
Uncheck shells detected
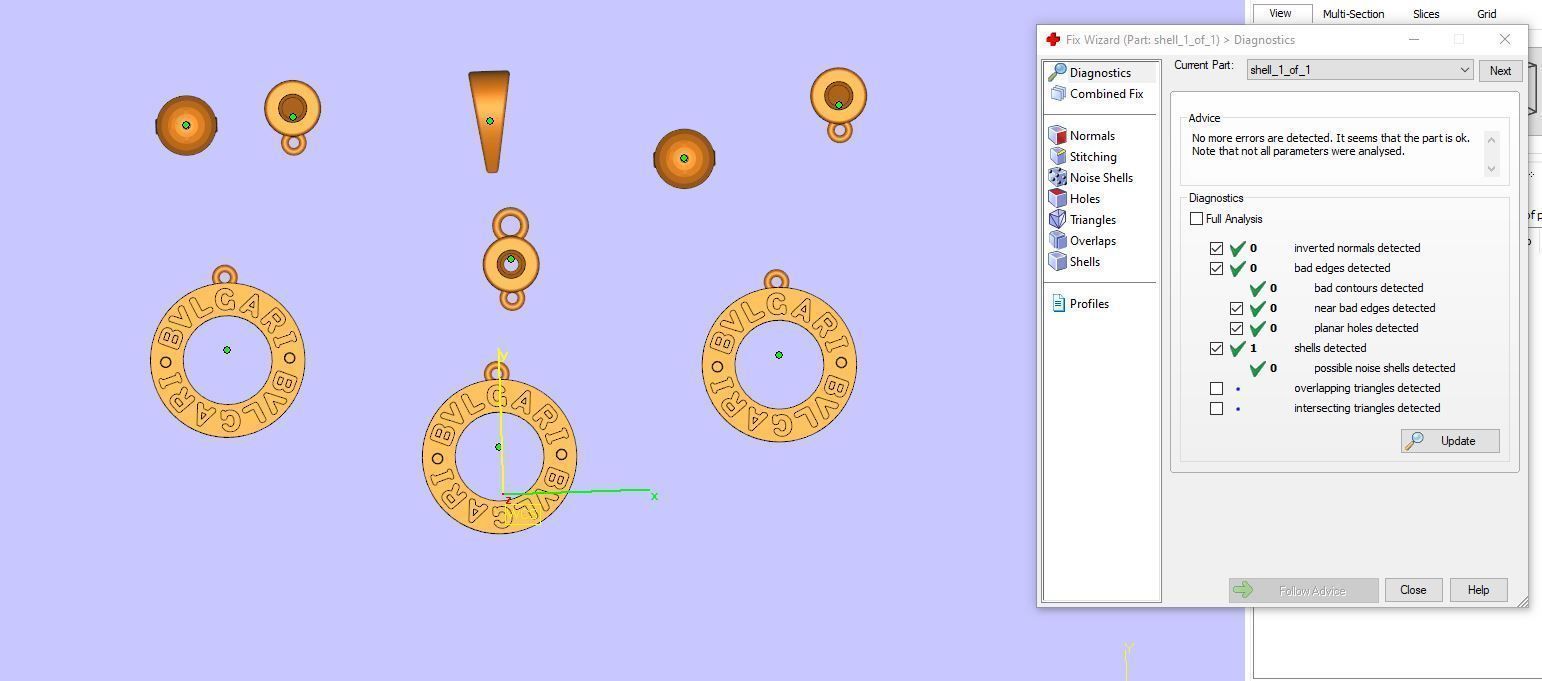[1216, 348]
